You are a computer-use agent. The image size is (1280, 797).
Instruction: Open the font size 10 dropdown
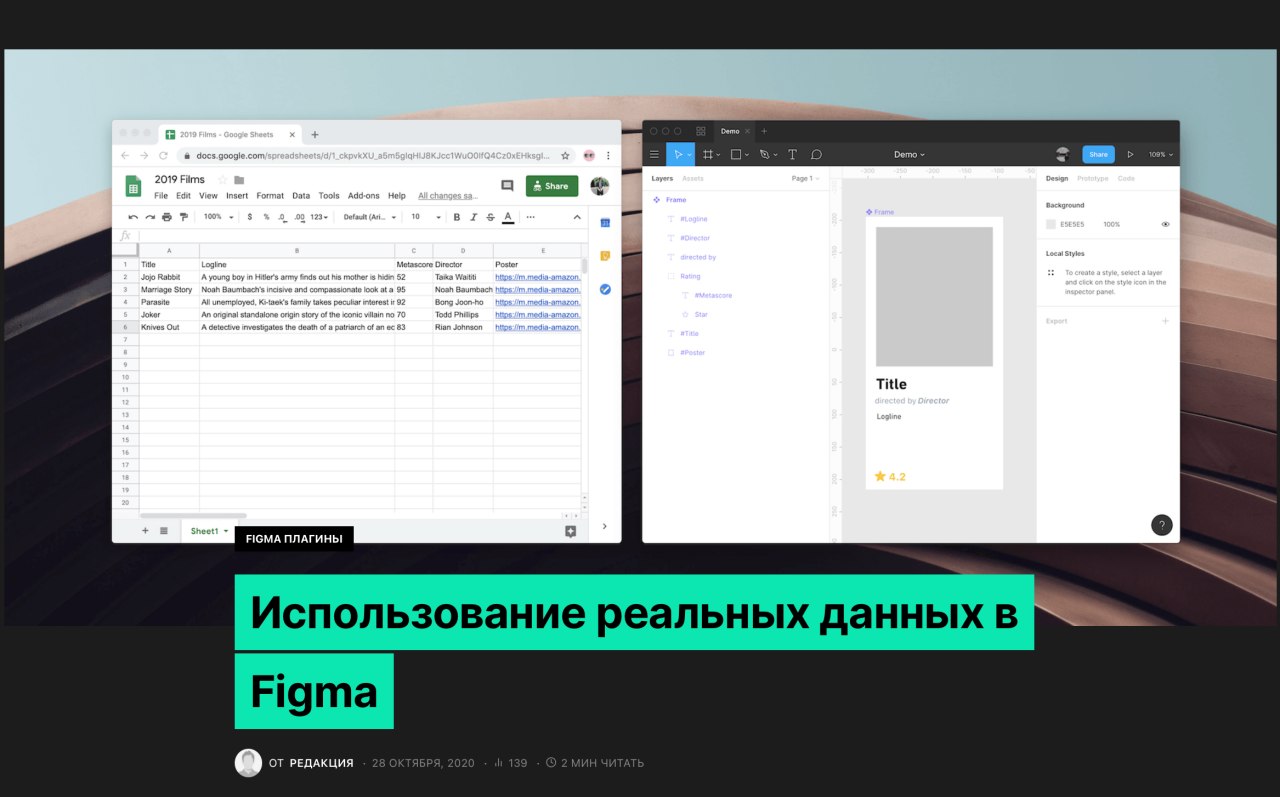click(426, 217)
